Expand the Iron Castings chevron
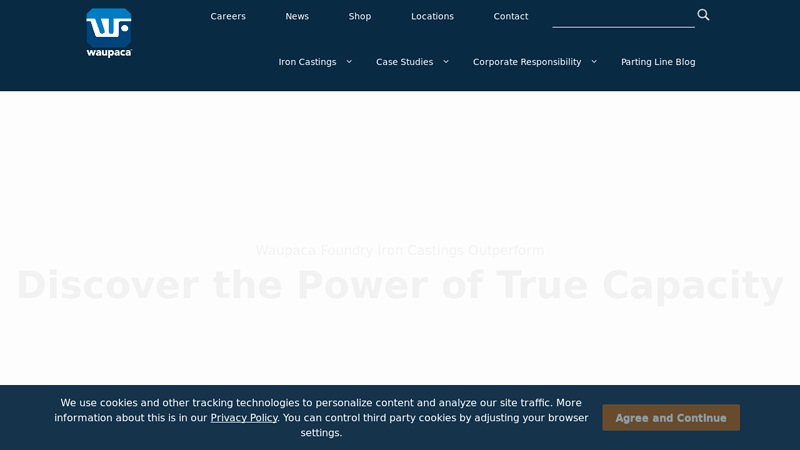This screenshot has height=450, width=800. (x=349, y=62)
